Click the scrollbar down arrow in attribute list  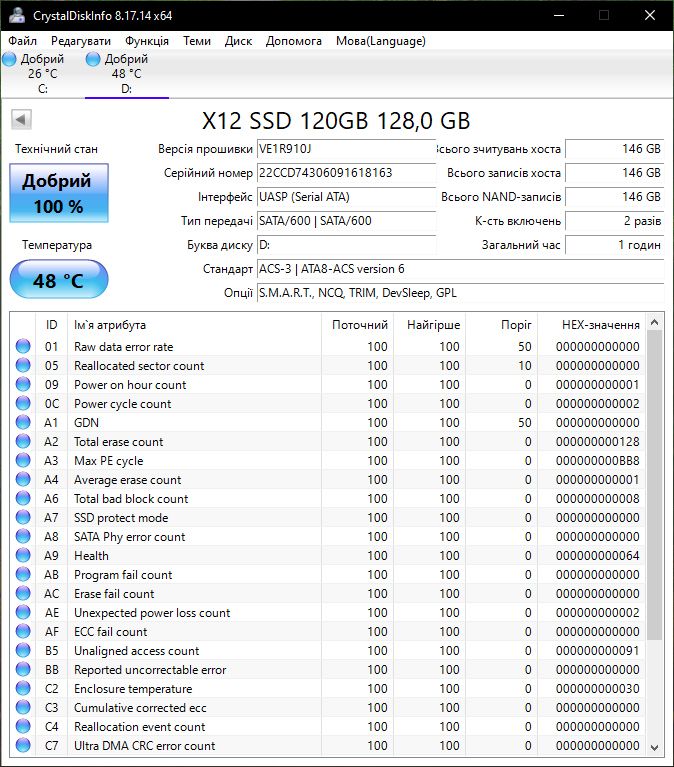(654, 747)
